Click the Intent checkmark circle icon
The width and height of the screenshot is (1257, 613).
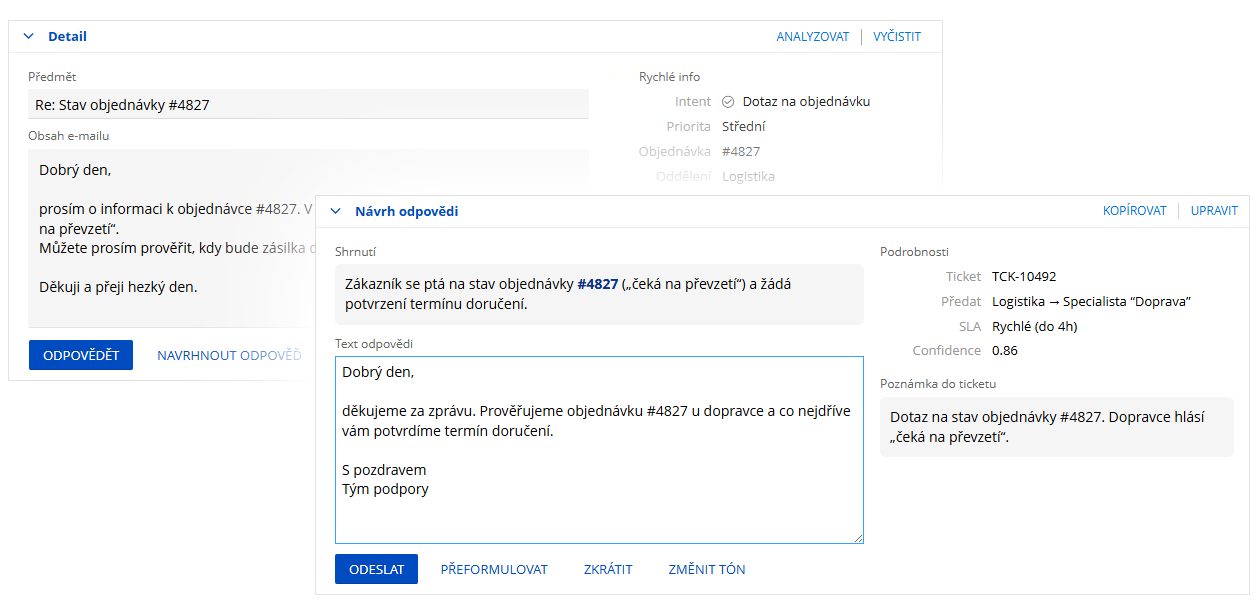tap(728, 102)
